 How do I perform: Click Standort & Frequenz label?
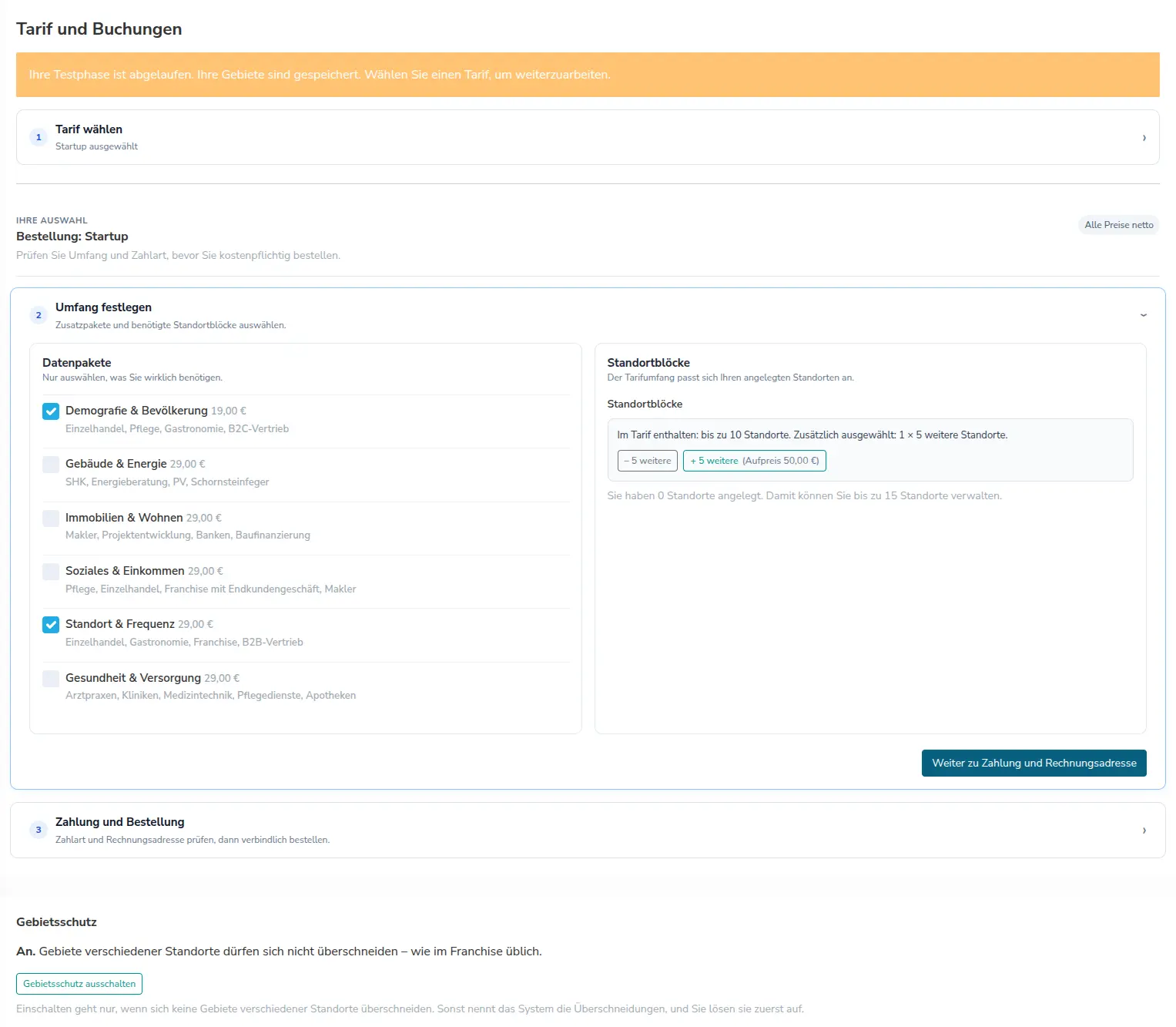(x=120, y=624)
